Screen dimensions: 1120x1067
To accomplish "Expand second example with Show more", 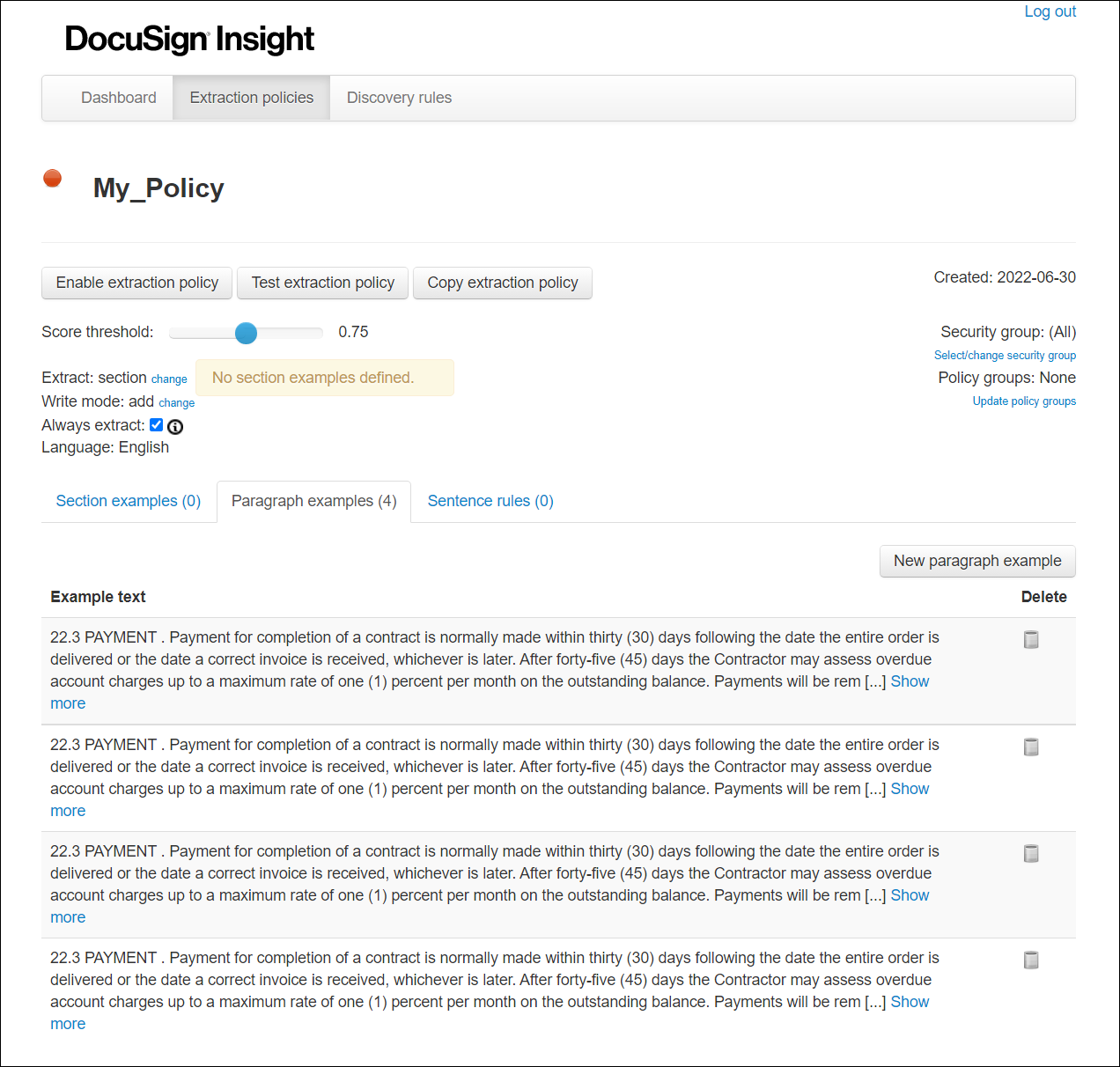I will coord(910,789).
